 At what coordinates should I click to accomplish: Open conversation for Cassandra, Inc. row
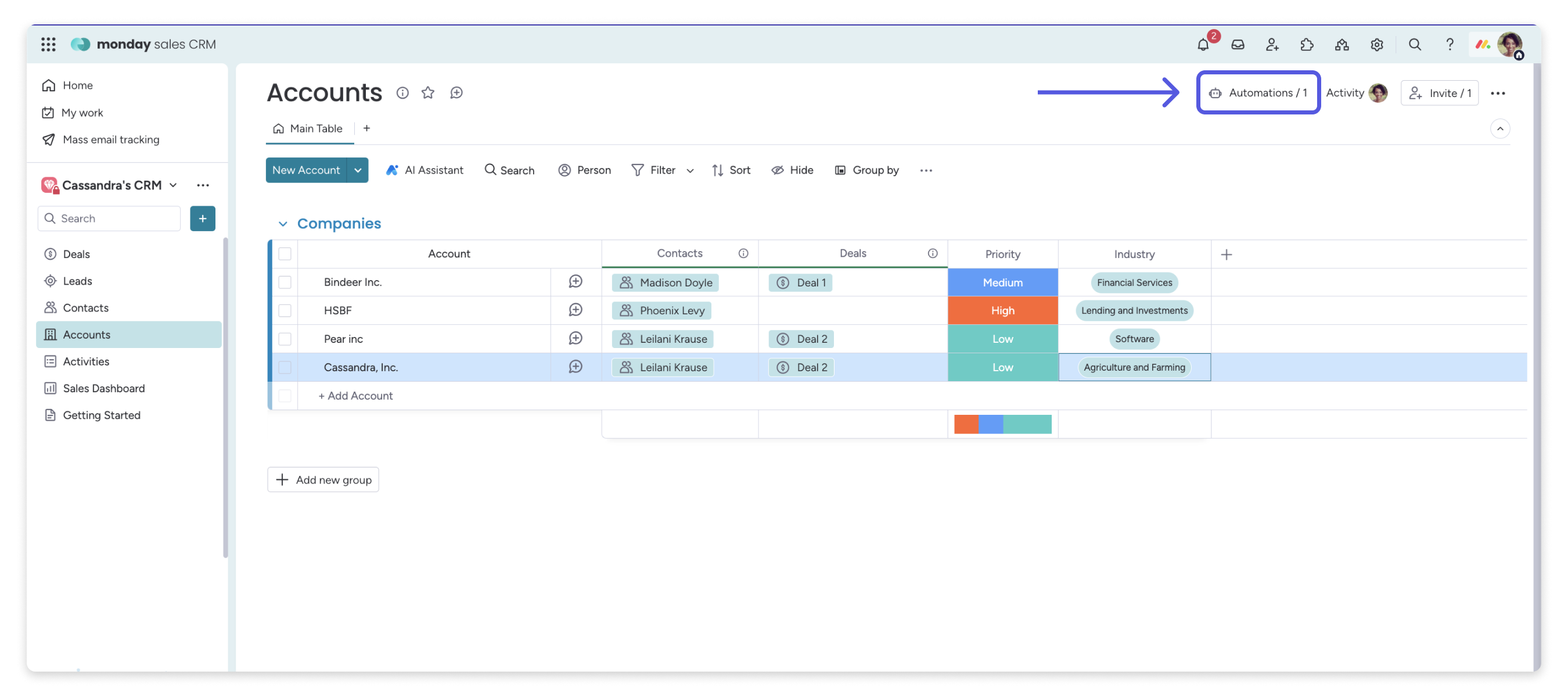pyautogui.click(x=575, y=367)
